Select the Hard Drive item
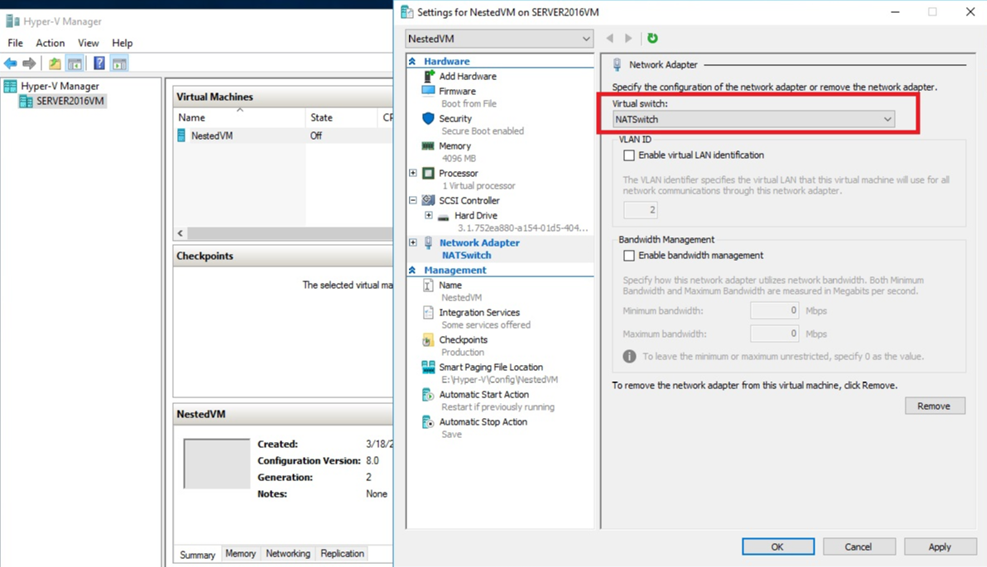This screenshot has height=567, width=987. click(475, 215)
